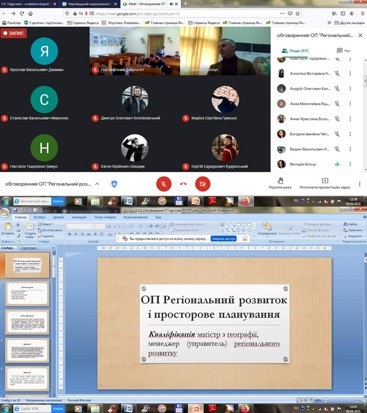
Task: Open the Вставка ribbon tab in PowerPoint
Action: [x=39, y=217]
